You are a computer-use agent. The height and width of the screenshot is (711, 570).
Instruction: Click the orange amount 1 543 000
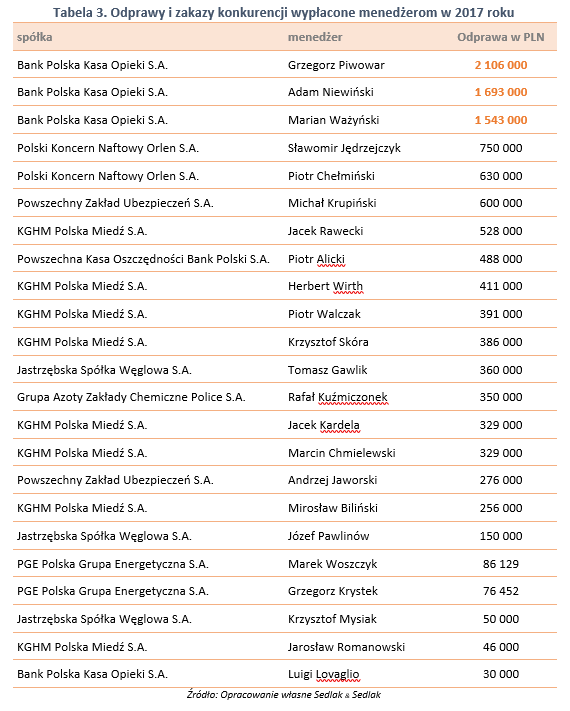[501, 120]
